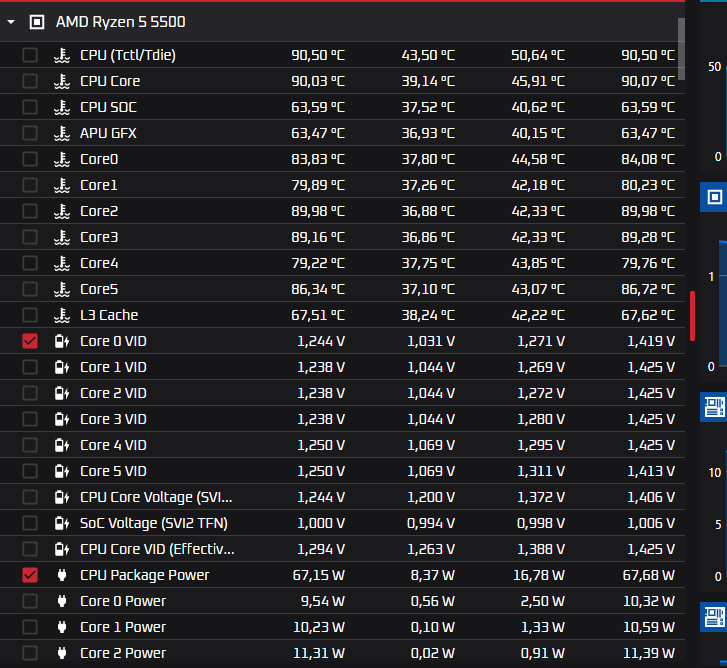Enable the CPU Core checkbox
This screenshot has height=668, width=727.
(x=30, y=81)
